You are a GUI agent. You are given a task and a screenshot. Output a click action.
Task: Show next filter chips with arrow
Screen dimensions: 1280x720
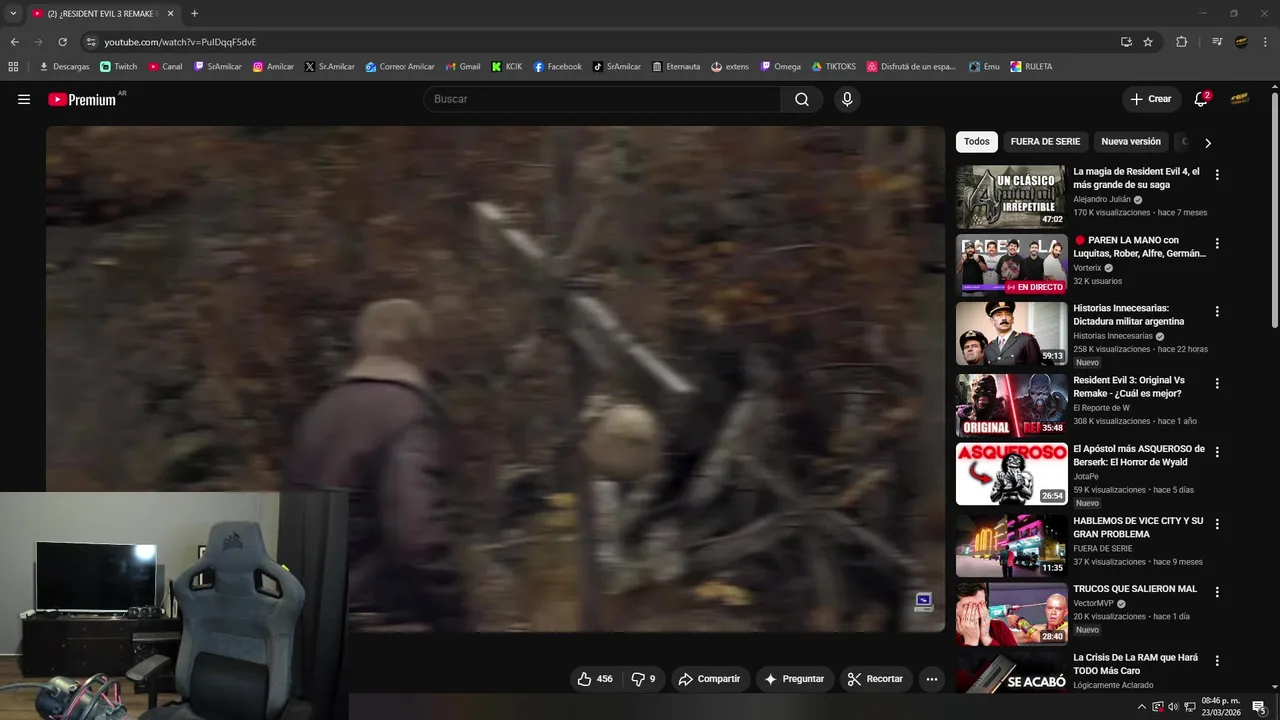coord(1207,143)
